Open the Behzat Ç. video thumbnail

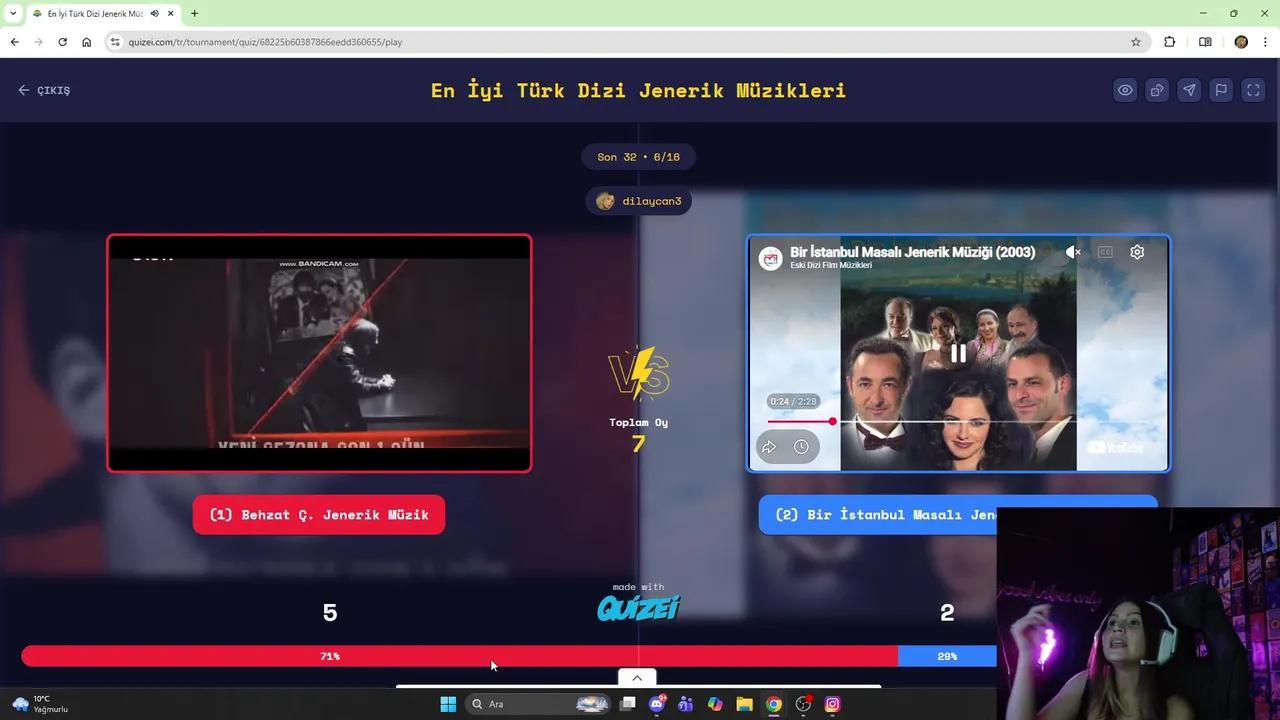pyautogui.click(x=319, y=353)
